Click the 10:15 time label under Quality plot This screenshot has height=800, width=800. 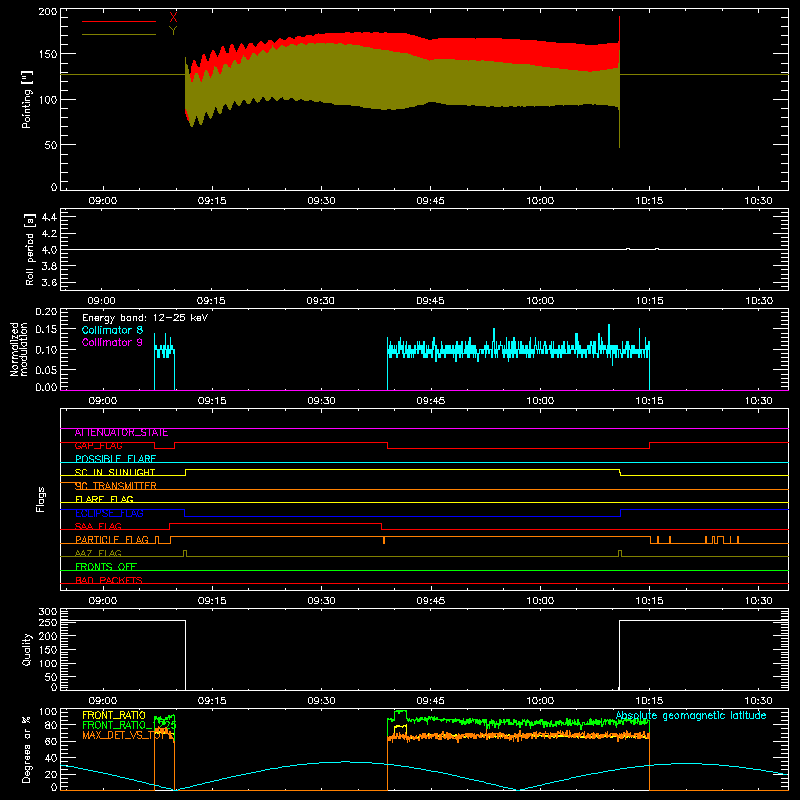pos(649,701)
